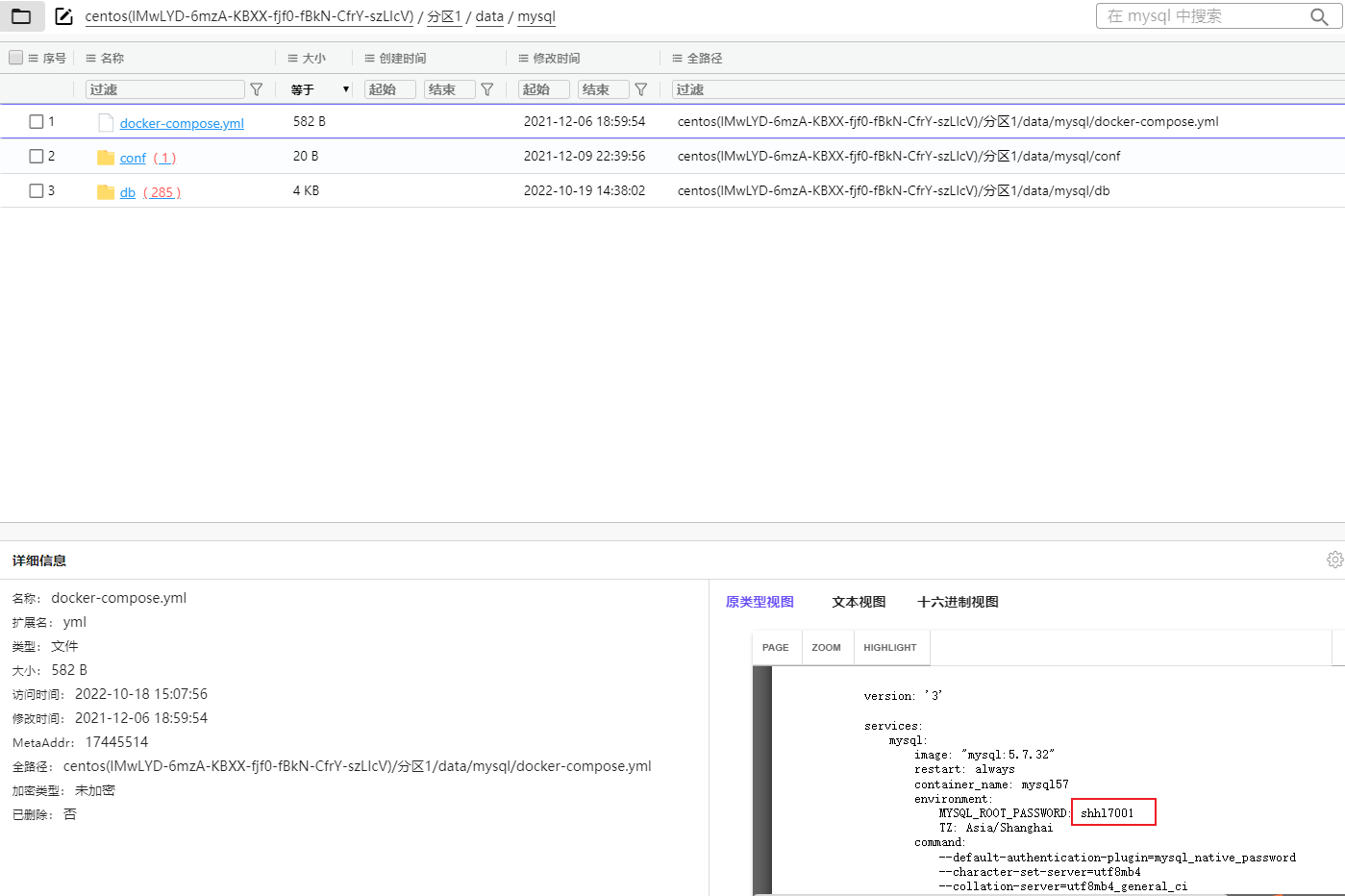Open the 名称 column header menu
1345x896 pixels.
(x=91, y=59)
